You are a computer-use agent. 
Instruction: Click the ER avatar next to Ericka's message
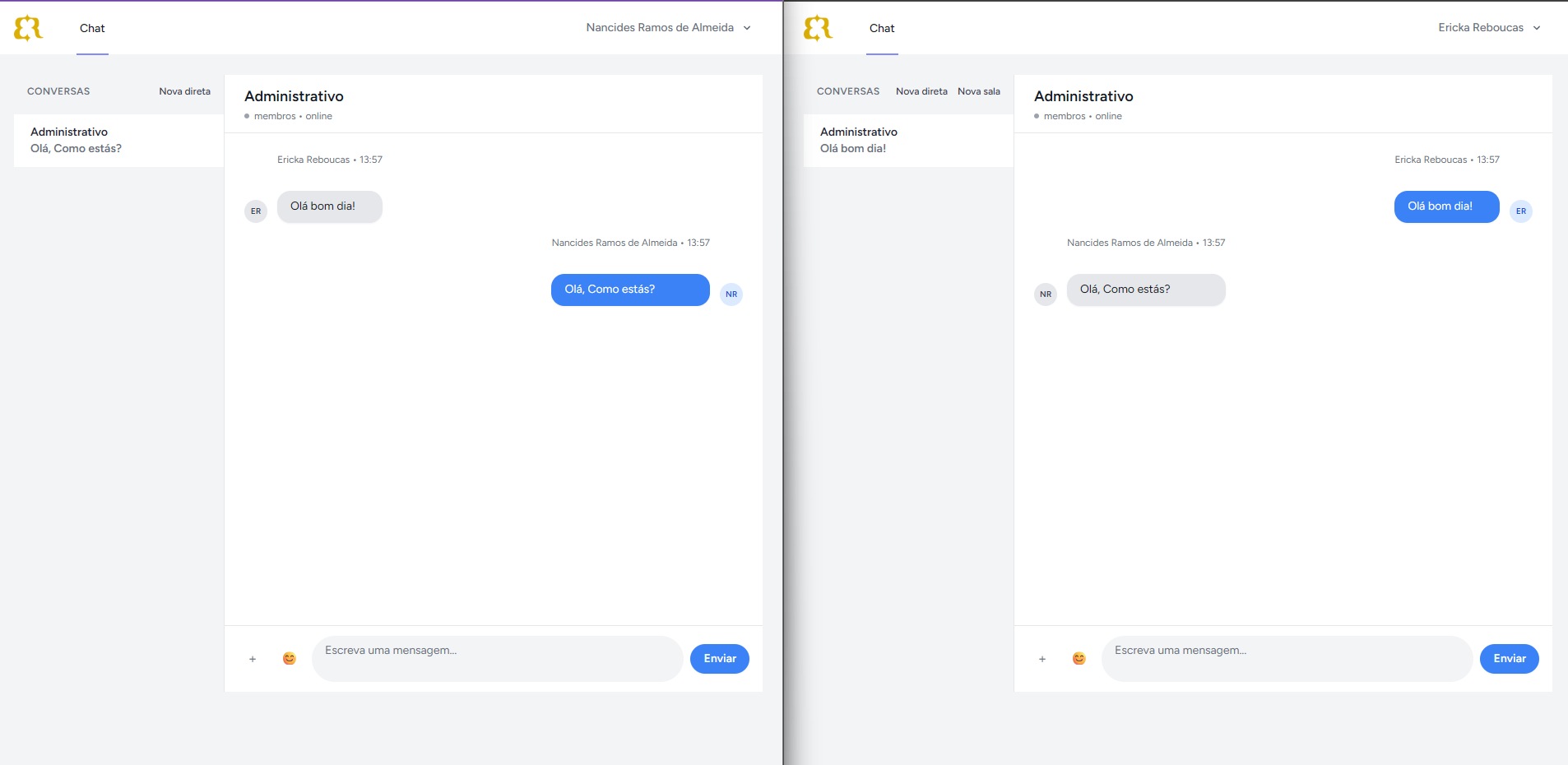[256, 211]
